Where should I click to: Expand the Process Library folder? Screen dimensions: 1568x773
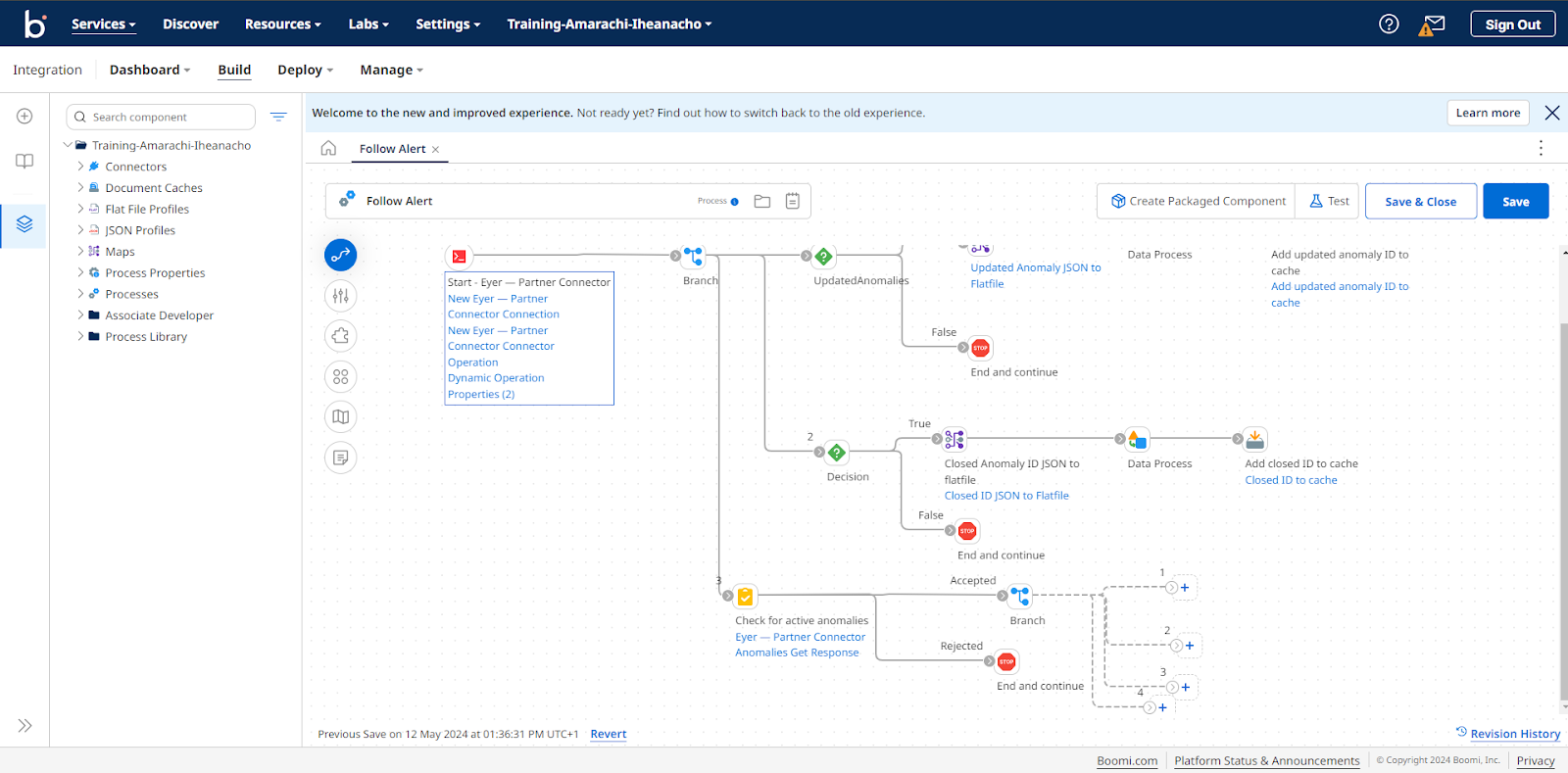point(80,337)
